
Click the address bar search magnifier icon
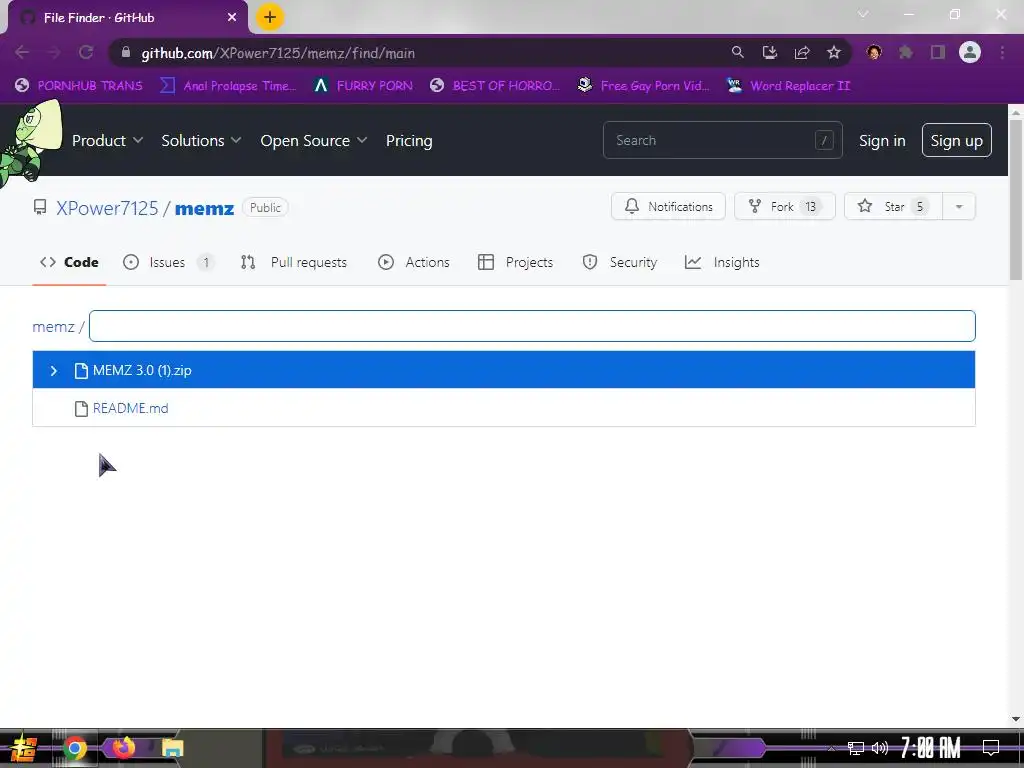tap(737, 52)
